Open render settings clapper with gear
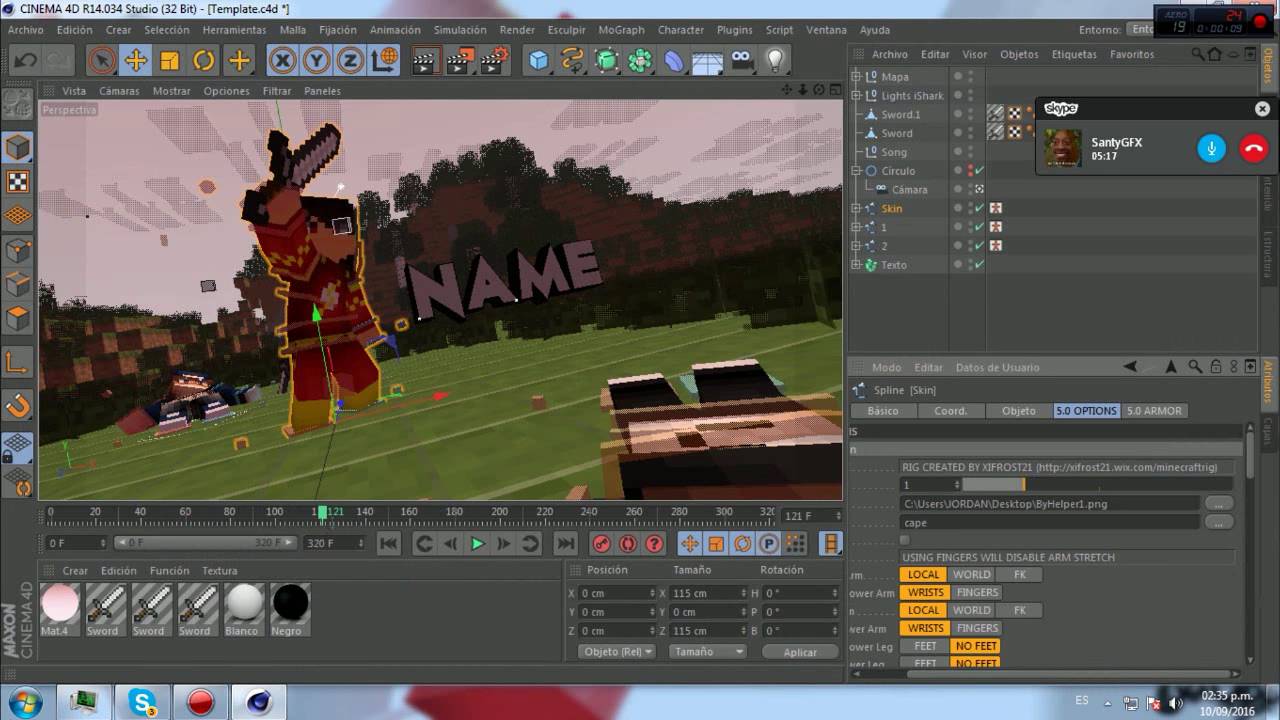 click(494, 61)
